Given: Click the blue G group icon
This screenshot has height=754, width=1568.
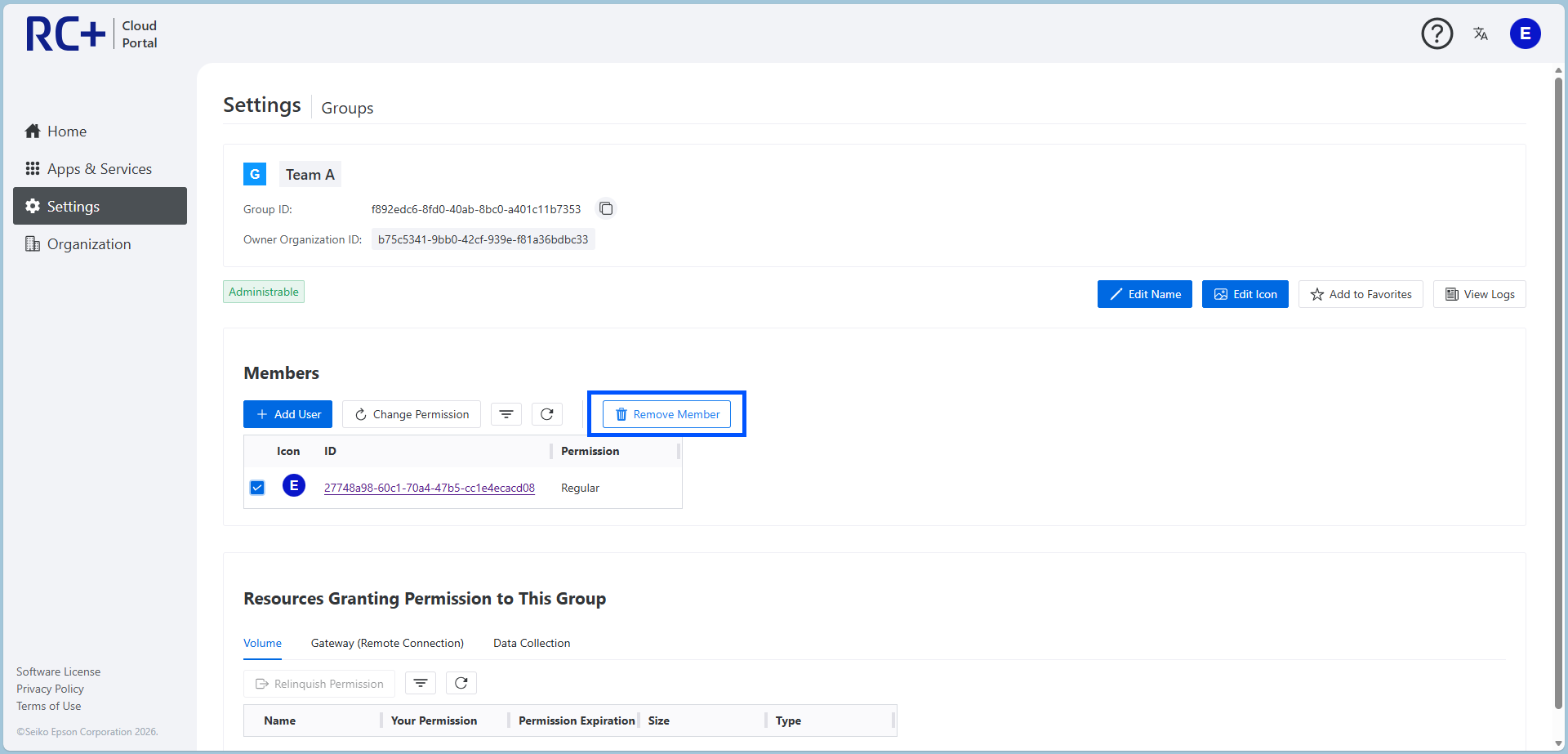Looking at the screenshot, I should pos(255,174).
